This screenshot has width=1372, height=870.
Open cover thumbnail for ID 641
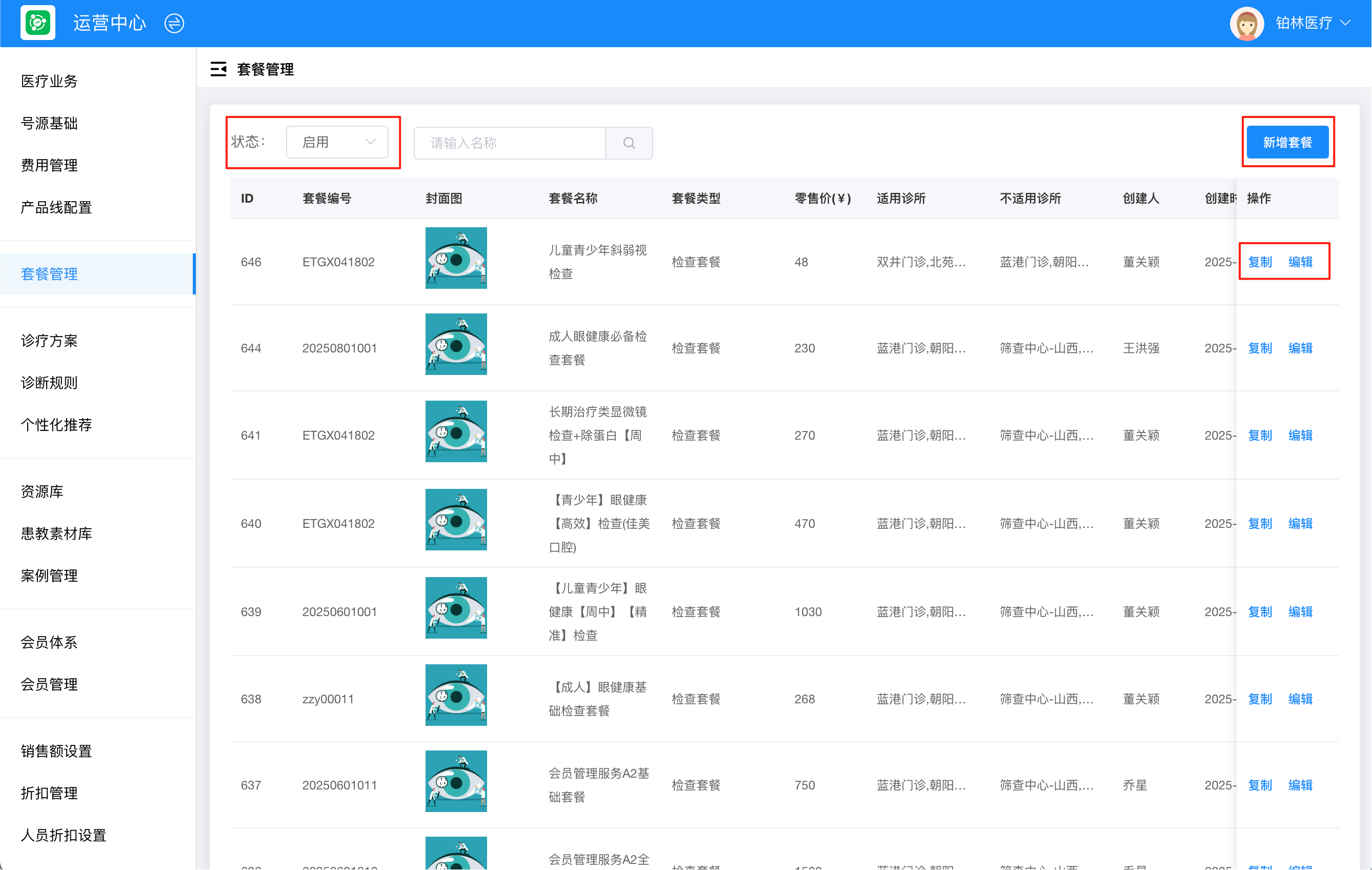[x=456, y=431]
